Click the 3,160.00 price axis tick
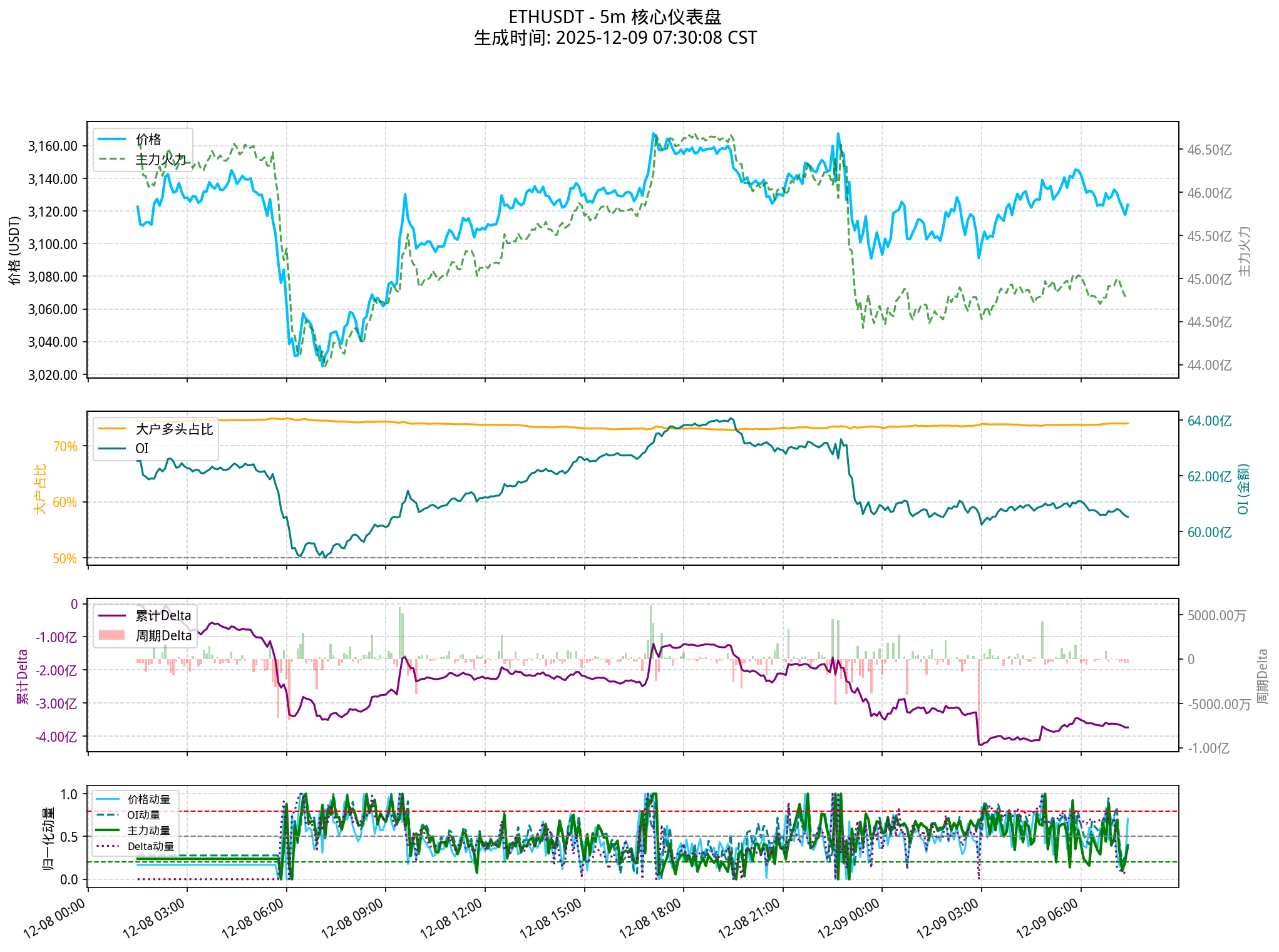Viewport: 1279px width, 952px height. pos(53,146)
